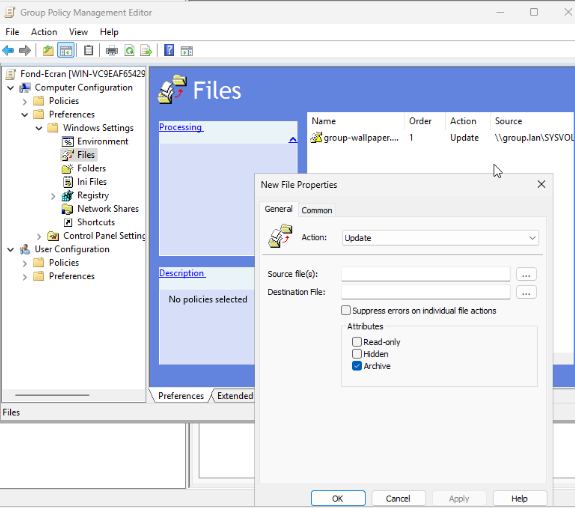The width and height of the screenshot is (575, 508).
Task: Click the Show/Hide action pane icon
Action: 187,51
